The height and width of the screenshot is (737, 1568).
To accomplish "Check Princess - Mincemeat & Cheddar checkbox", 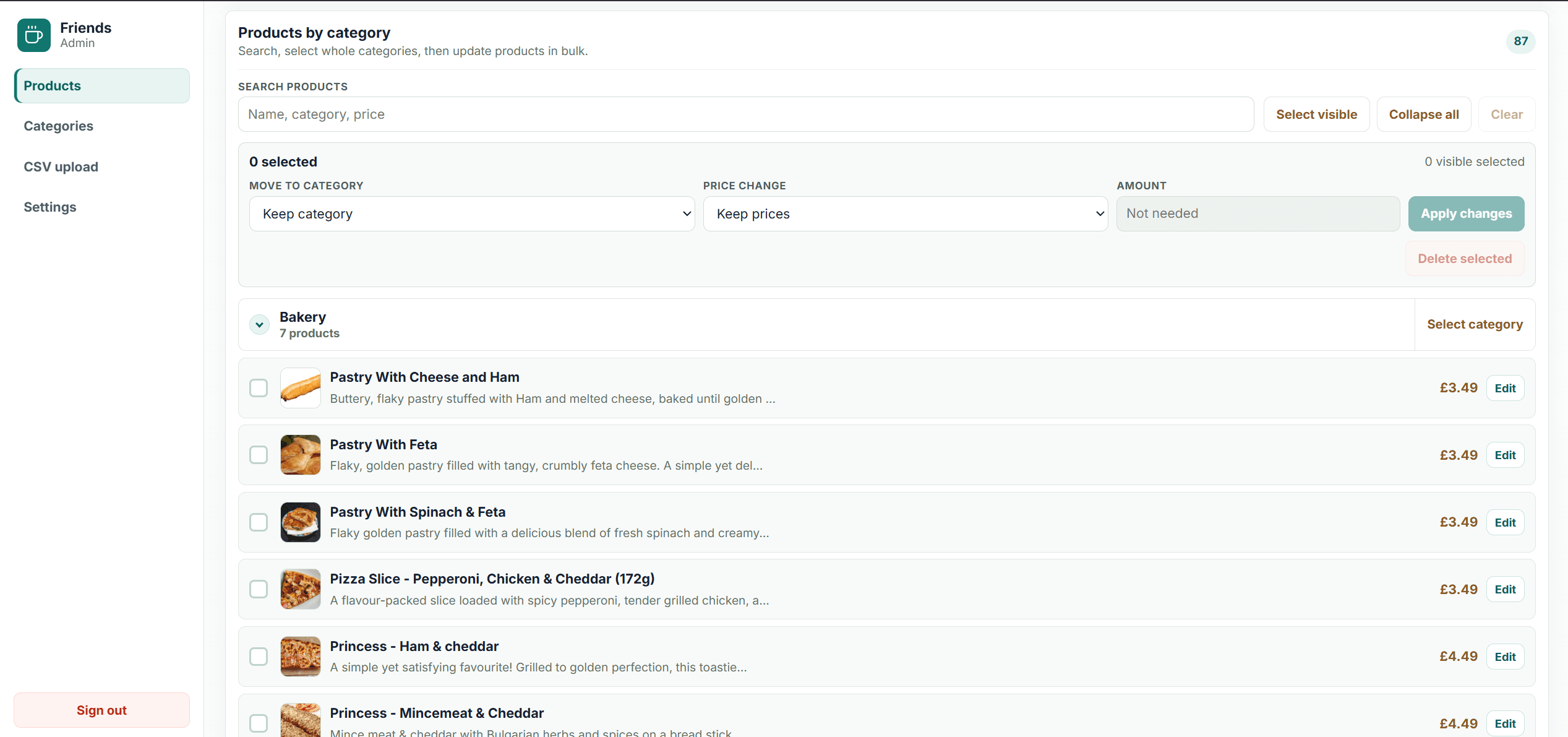I will 259,724.
